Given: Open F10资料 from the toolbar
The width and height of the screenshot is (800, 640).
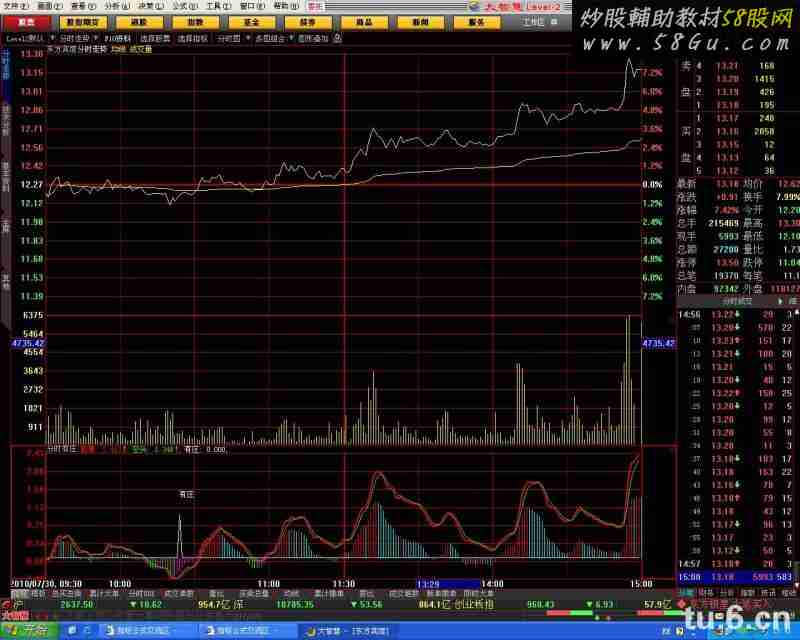Looking at the screenshot, I should point(118,38).
